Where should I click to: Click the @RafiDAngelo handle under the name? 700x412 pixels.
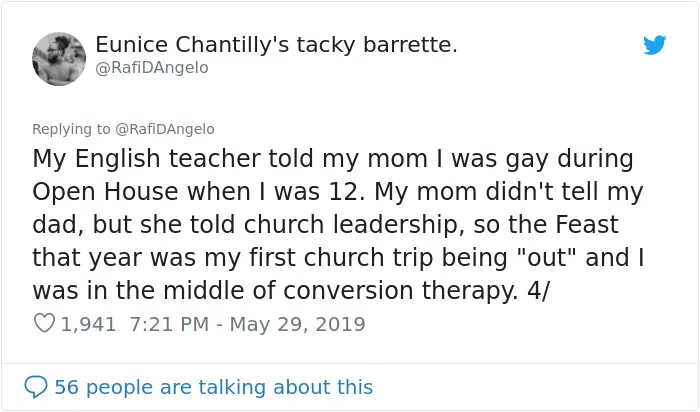(152, 68)
